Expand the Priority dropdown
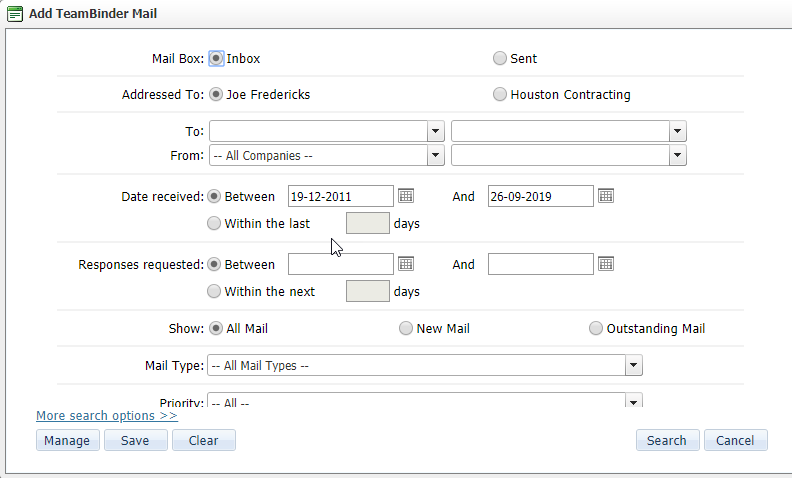This screenshot has width=792, height=478. click(633, 401)
